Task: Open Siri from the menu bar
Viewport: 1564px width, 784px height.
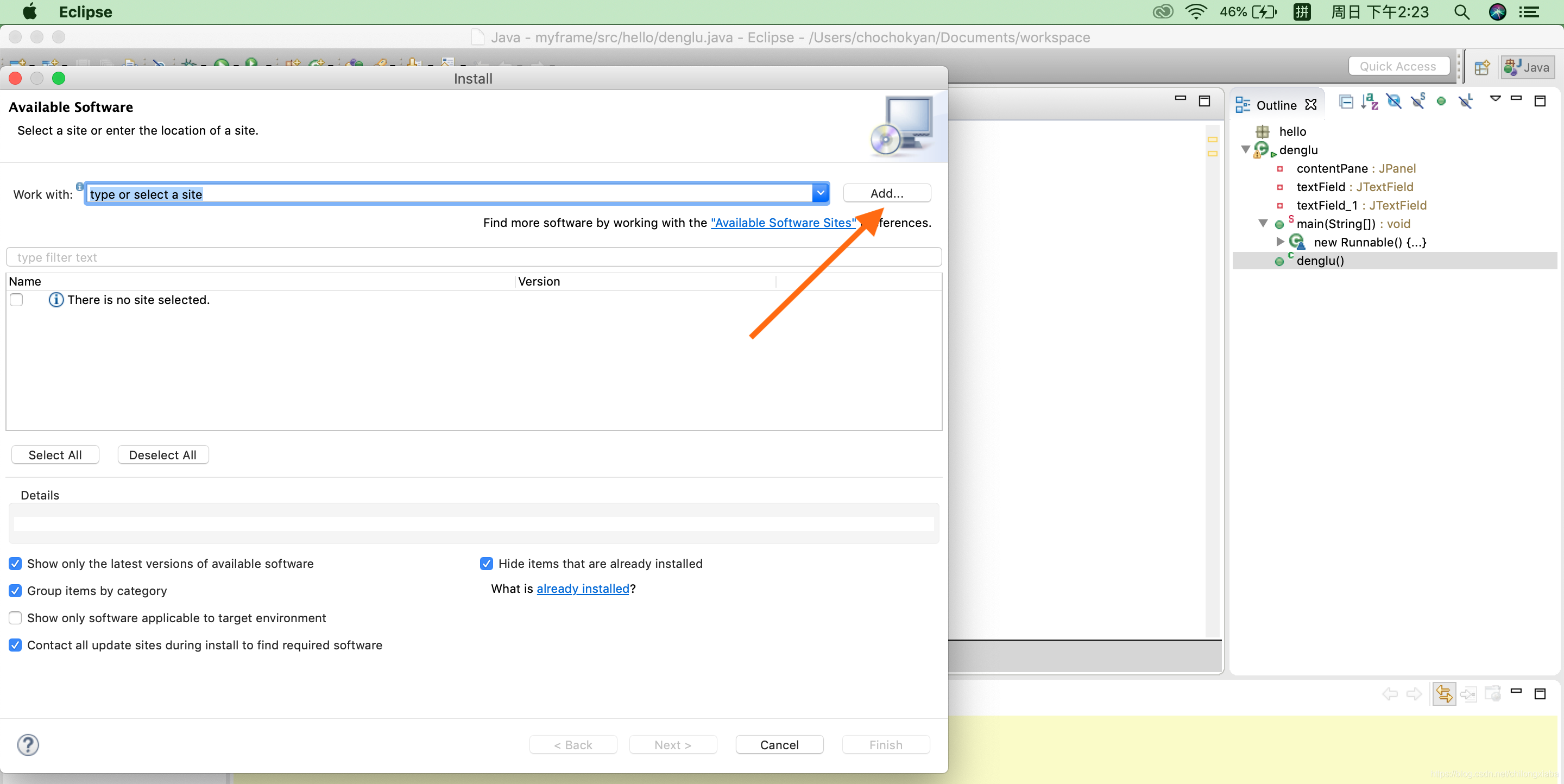Action: click(1497, 12)
